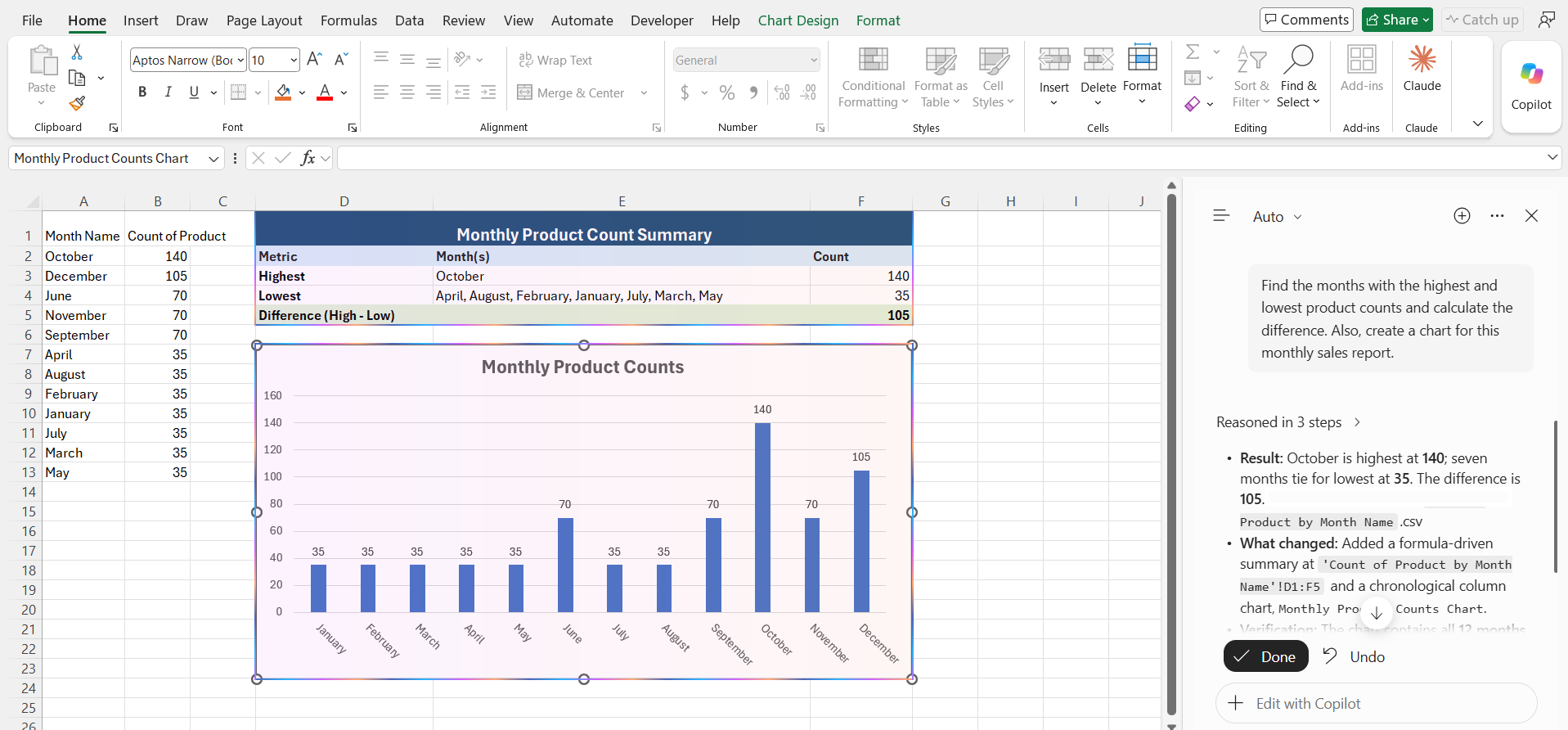
Task: Toggle Bold formatting
Action: [x=142, y=92]
